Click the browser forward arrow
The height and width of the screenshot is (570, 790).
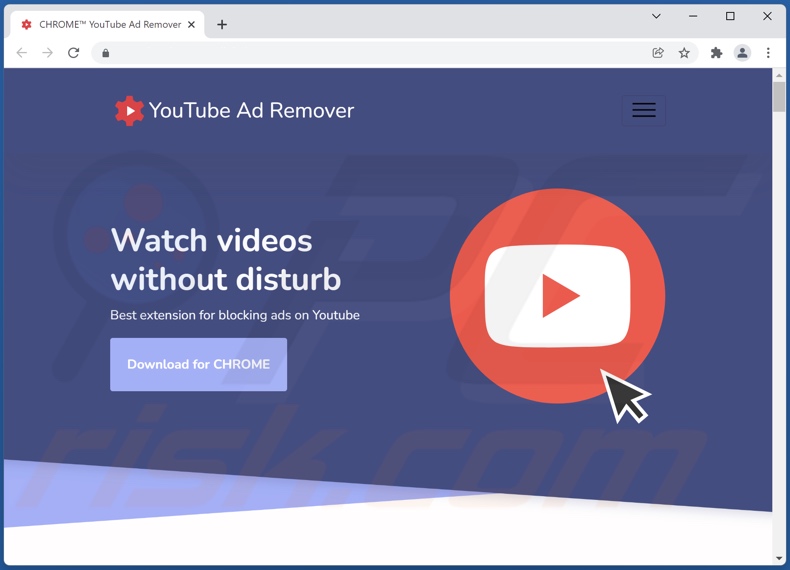47,53
